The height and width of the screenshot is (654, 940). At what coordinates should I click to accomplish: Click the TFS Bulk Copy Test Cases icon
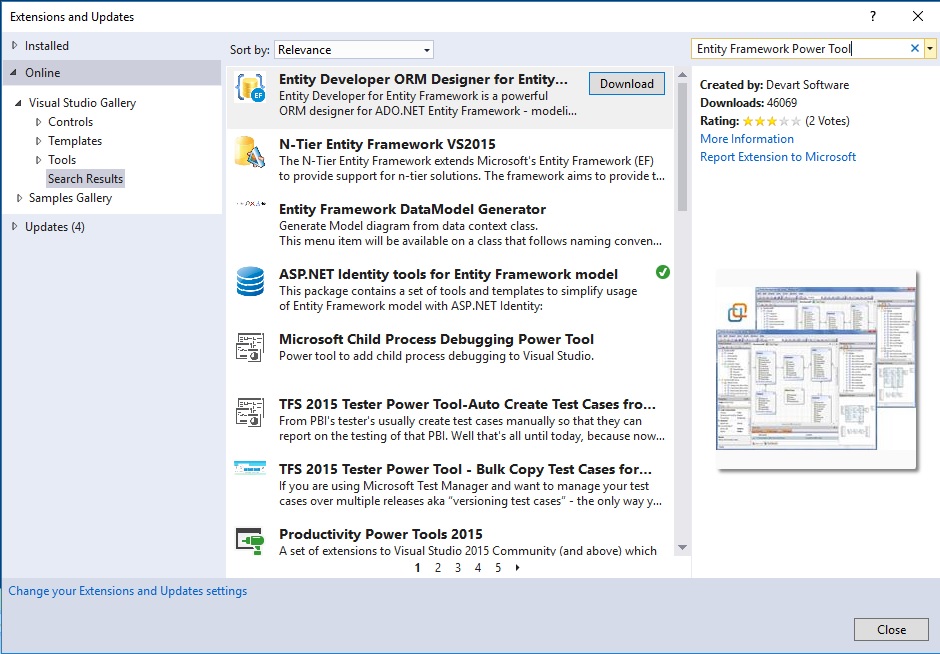tap(250, 468)
